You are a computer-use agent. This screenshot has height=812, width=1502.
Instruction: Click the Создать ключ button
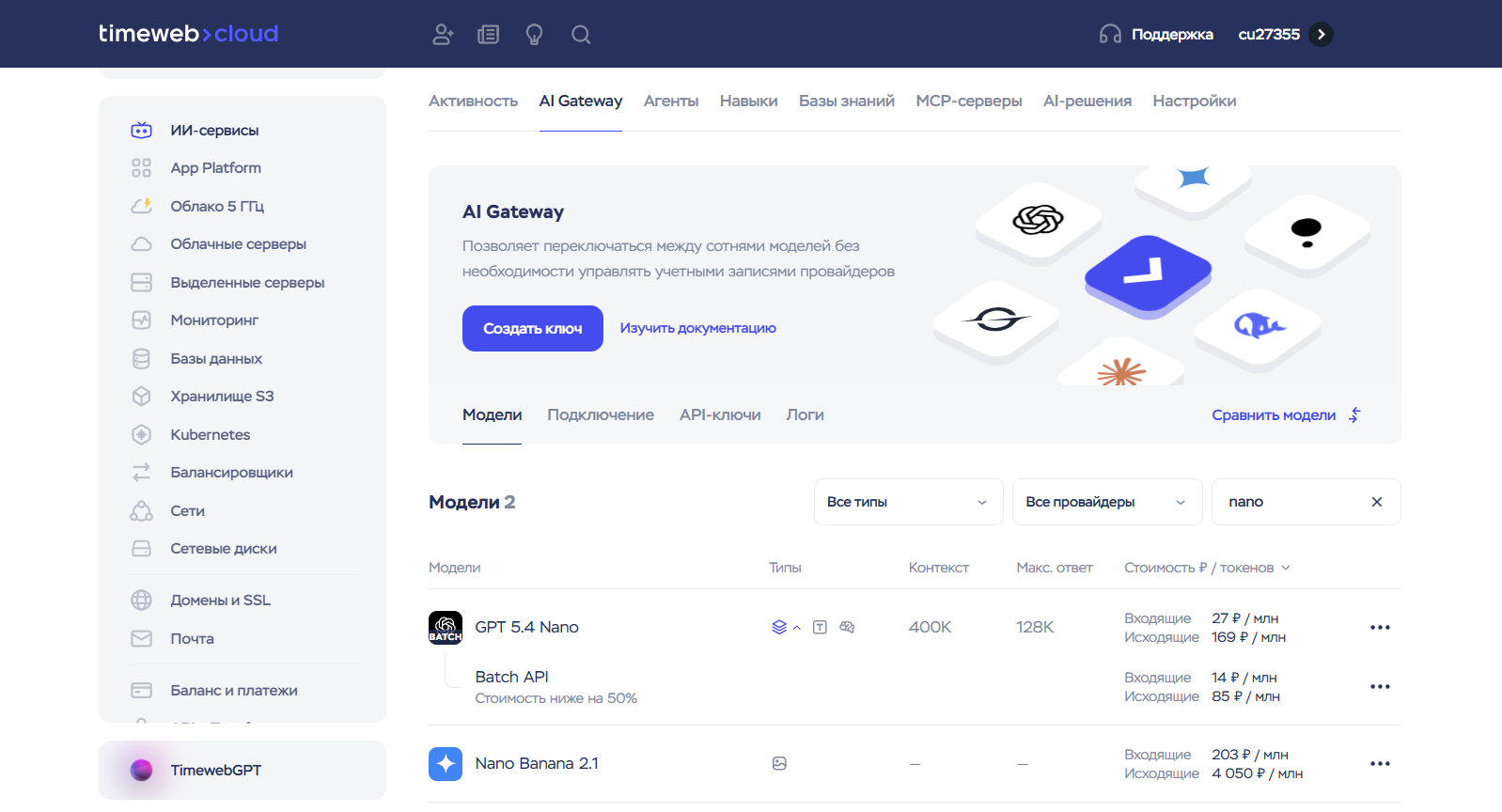pos(533,328)
